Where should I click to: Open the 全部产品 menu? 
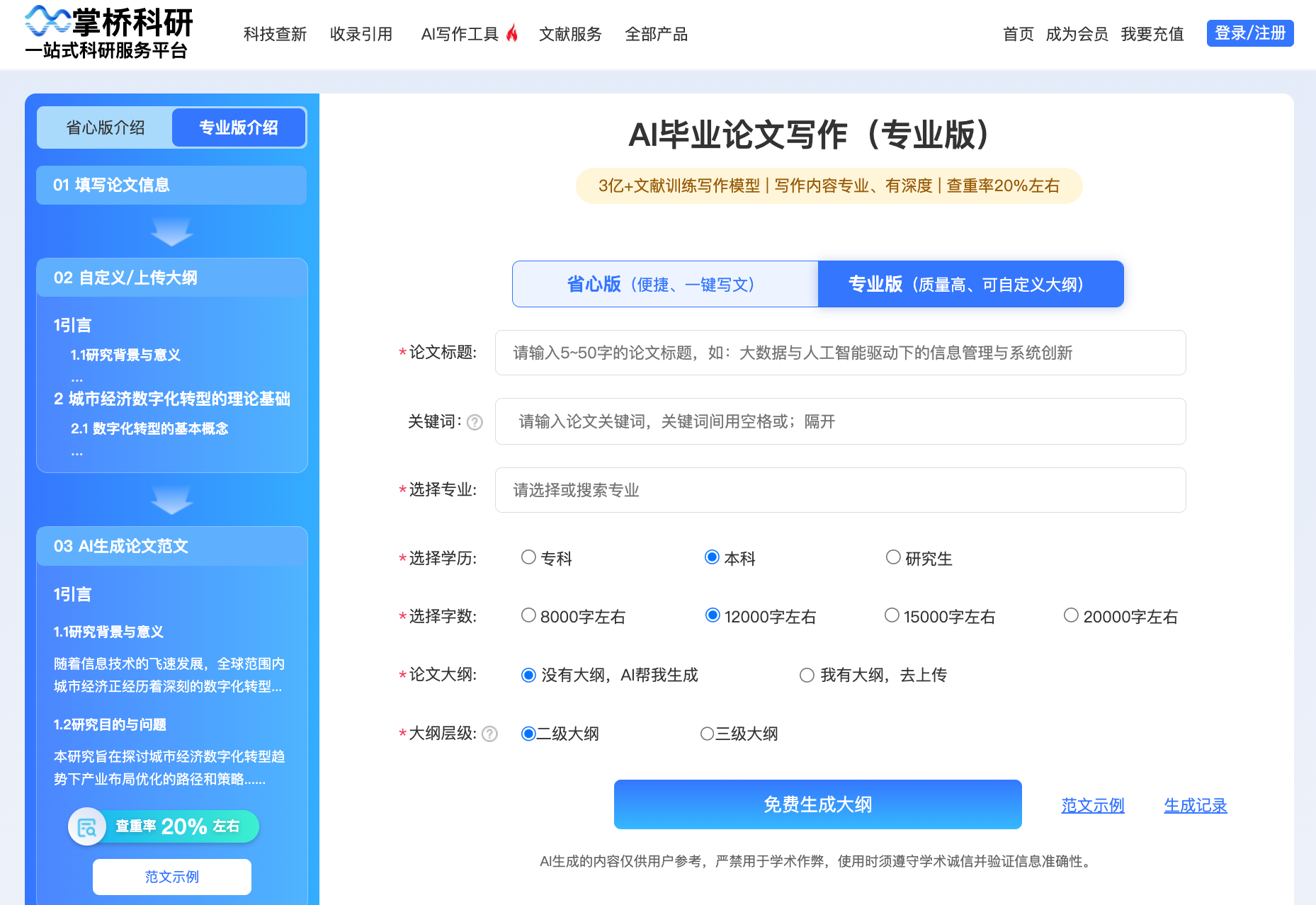[657, 34]
